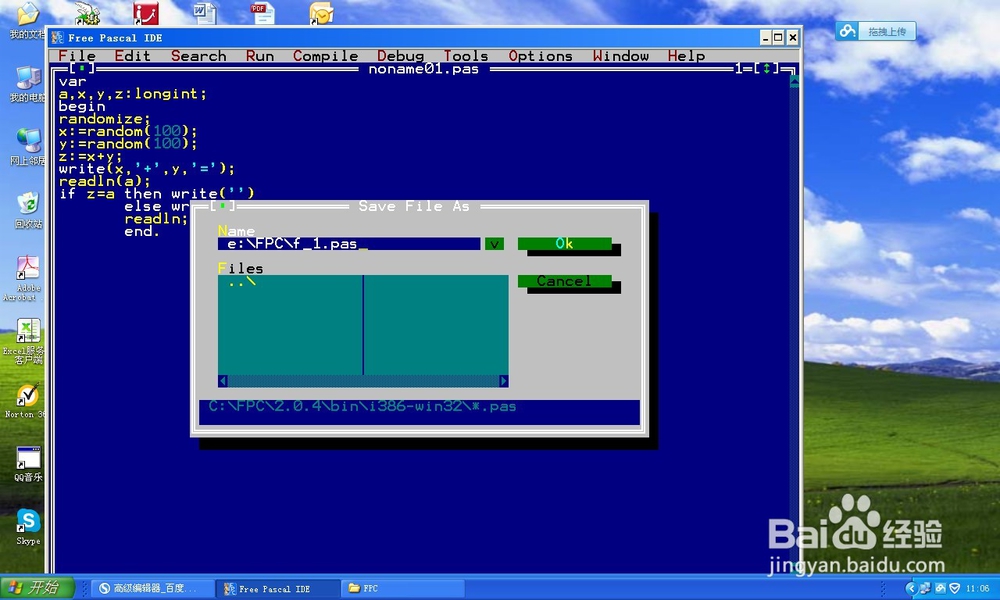Open the Recycle Bin desktop icon
The width and height of the screenshot is (1000, 600).
click(27, 210)
